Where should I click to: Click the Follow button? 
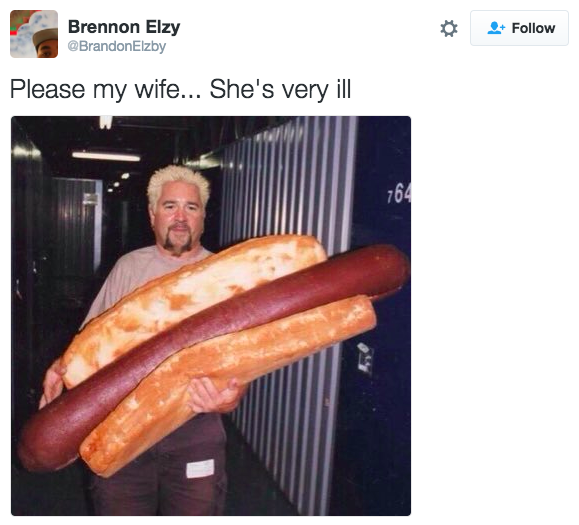coord(519,28)
